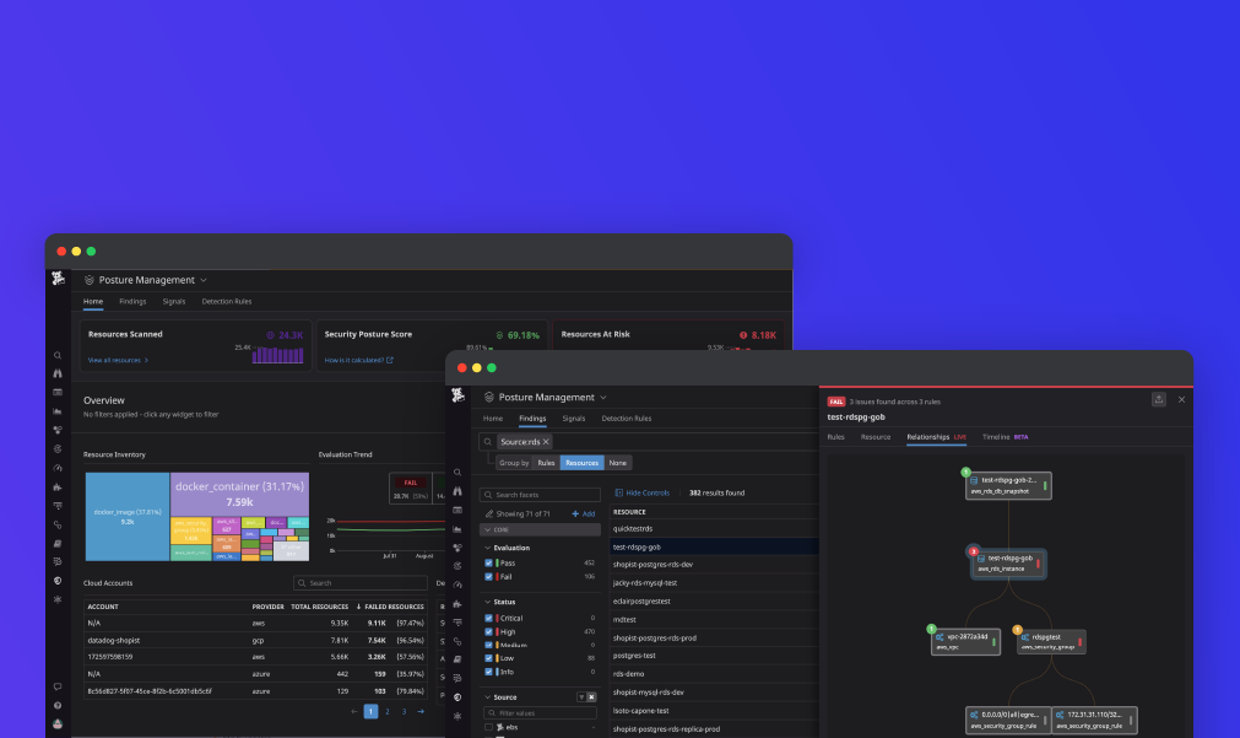Remove the Source:rds filter with its X icon
The height and width of the screenshot is (738, 1240).
546,442
